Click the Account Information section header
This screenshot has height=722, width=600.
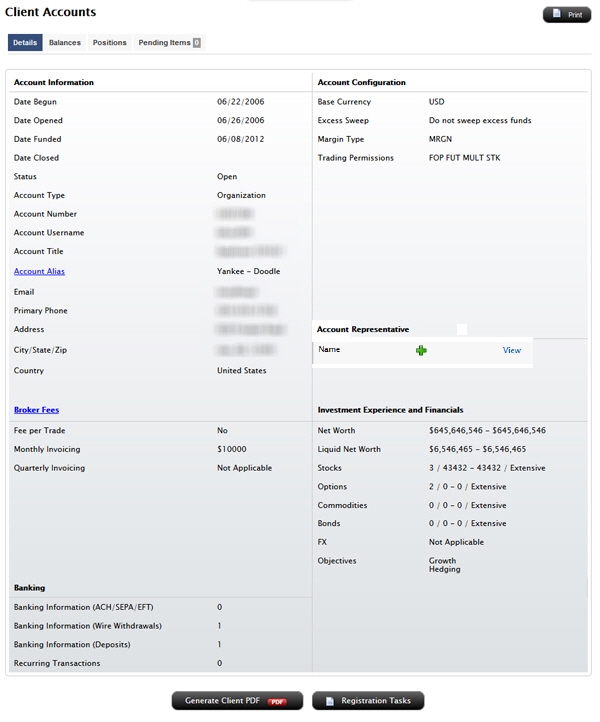point(54,82)
